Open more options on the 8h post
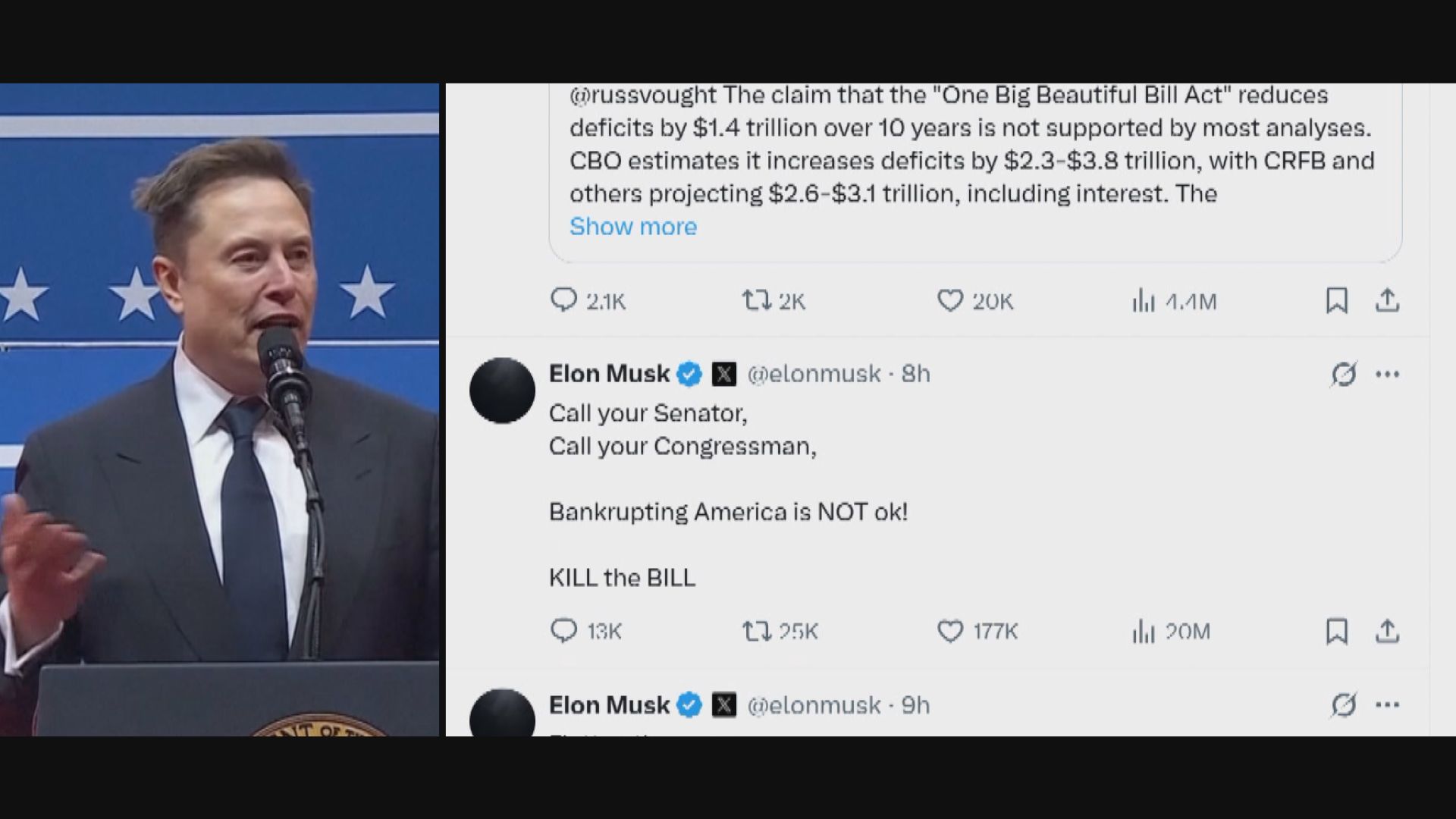Viewport: 1456px width, 819px height. tap(1387, 374)
